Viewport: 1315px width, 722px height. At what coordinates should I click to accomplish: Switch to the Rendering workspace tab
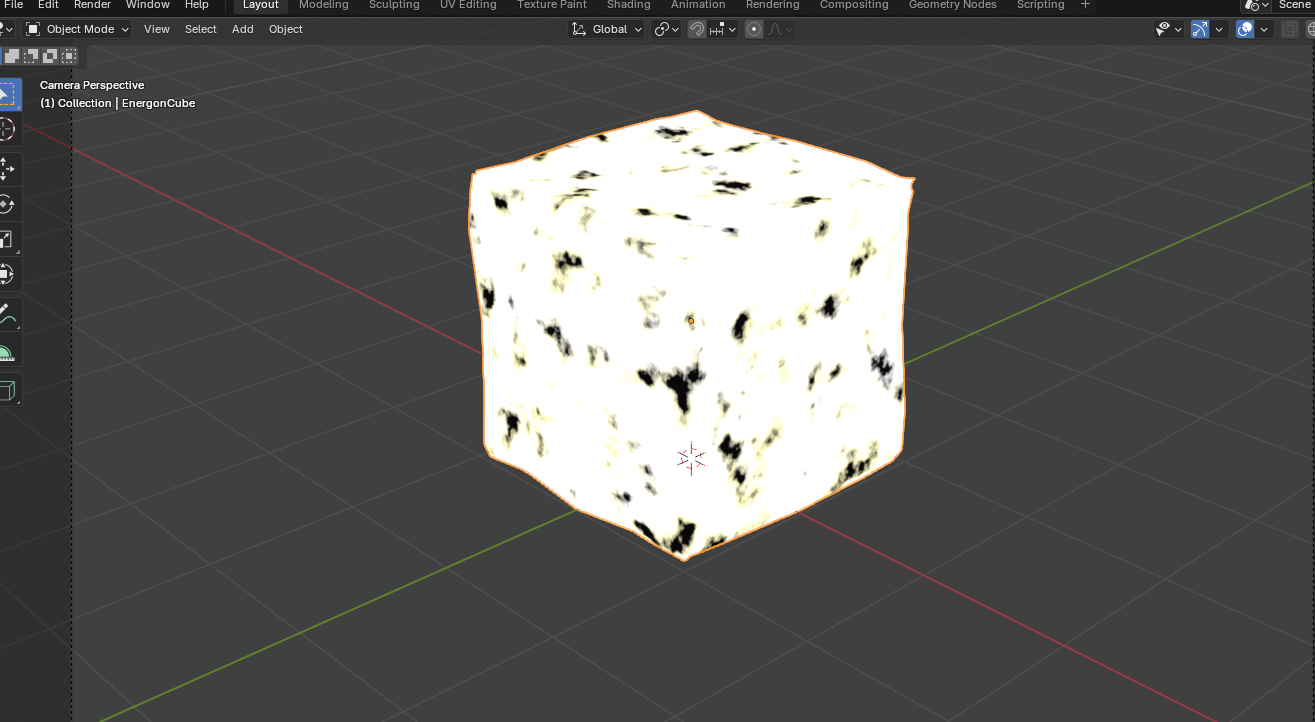tap(772, 5)
